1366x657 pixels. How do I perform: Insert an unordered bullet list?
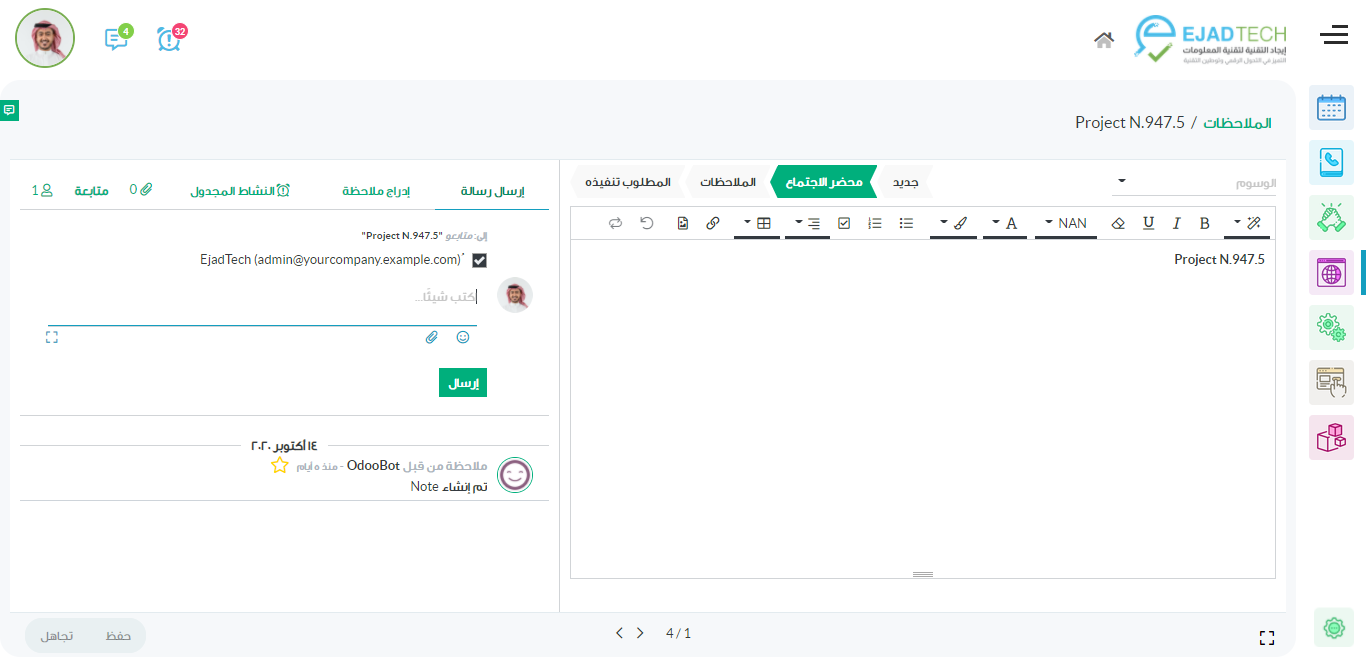pos(906,223)
